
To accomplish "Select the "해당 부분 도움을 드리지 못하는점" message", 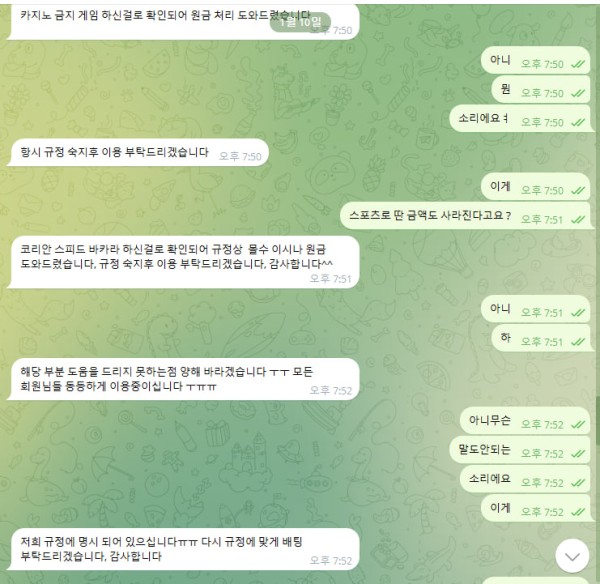I will tap(184, 379).
